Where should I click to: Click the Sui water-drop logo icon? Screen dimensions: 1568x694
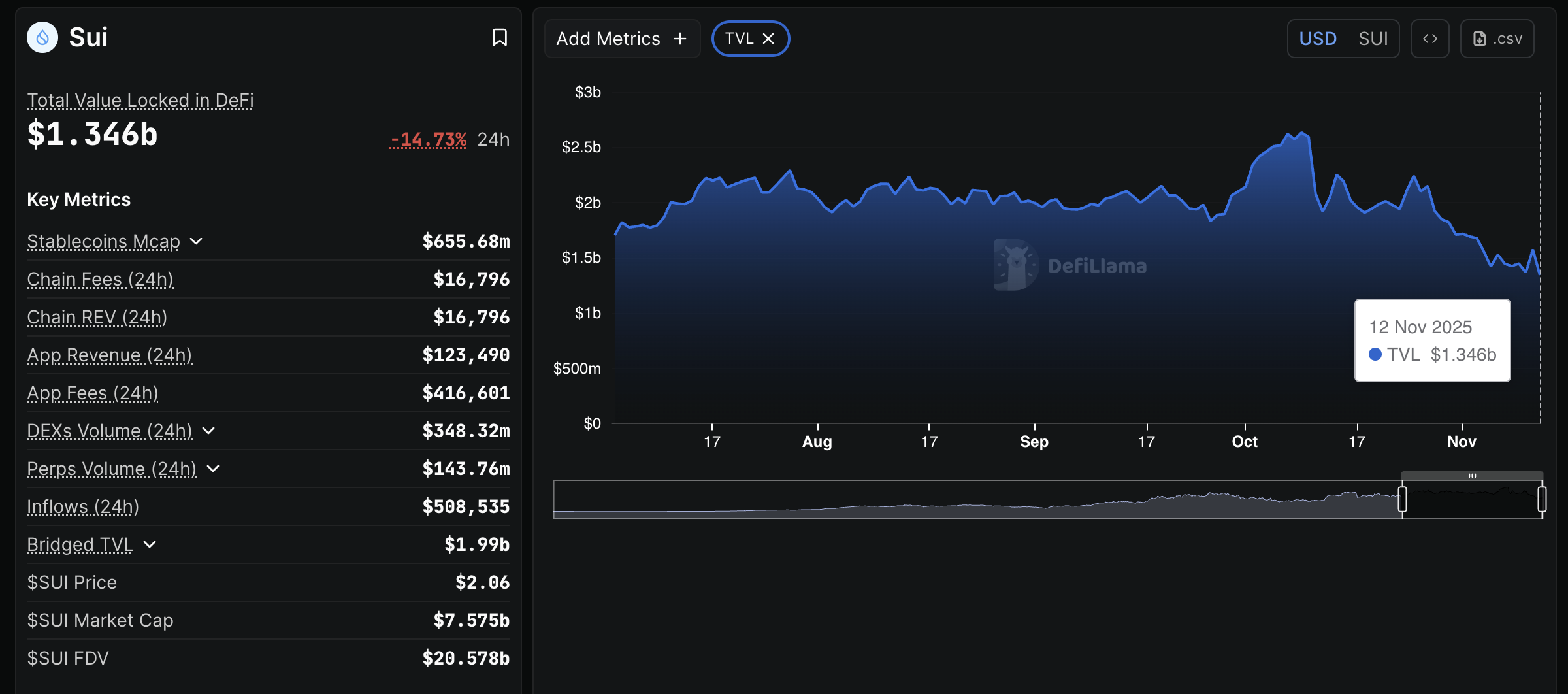(x=42, y=37)
